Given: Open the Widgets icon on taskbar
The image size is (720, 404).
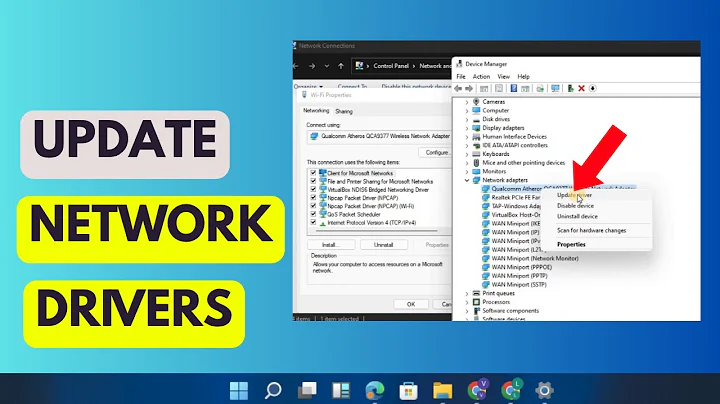Looking at the screenshot, I should click(x=341, y=391).
